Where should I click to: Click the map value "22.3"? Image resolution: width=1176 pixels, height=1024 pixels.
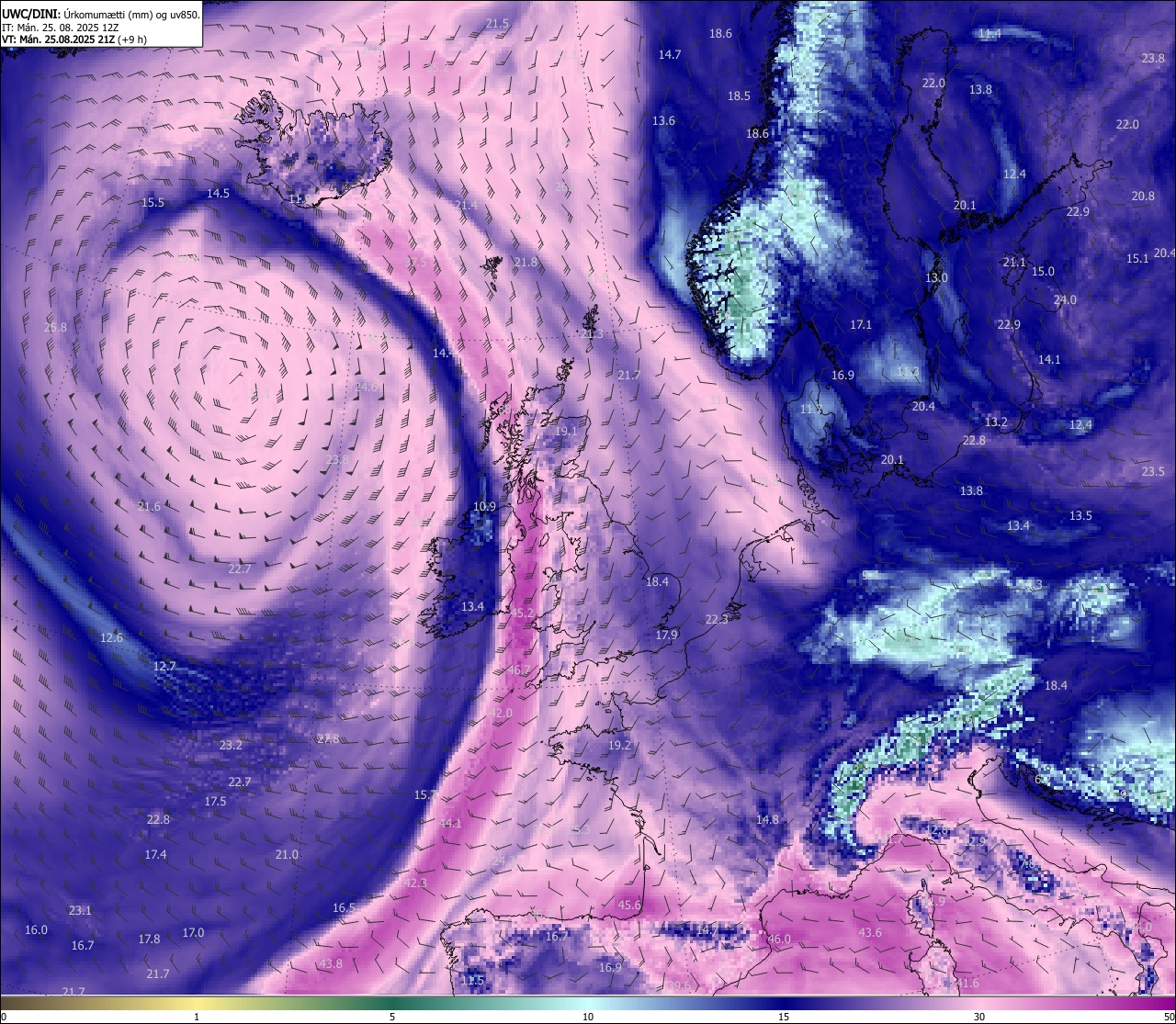[x=717, y=619]
